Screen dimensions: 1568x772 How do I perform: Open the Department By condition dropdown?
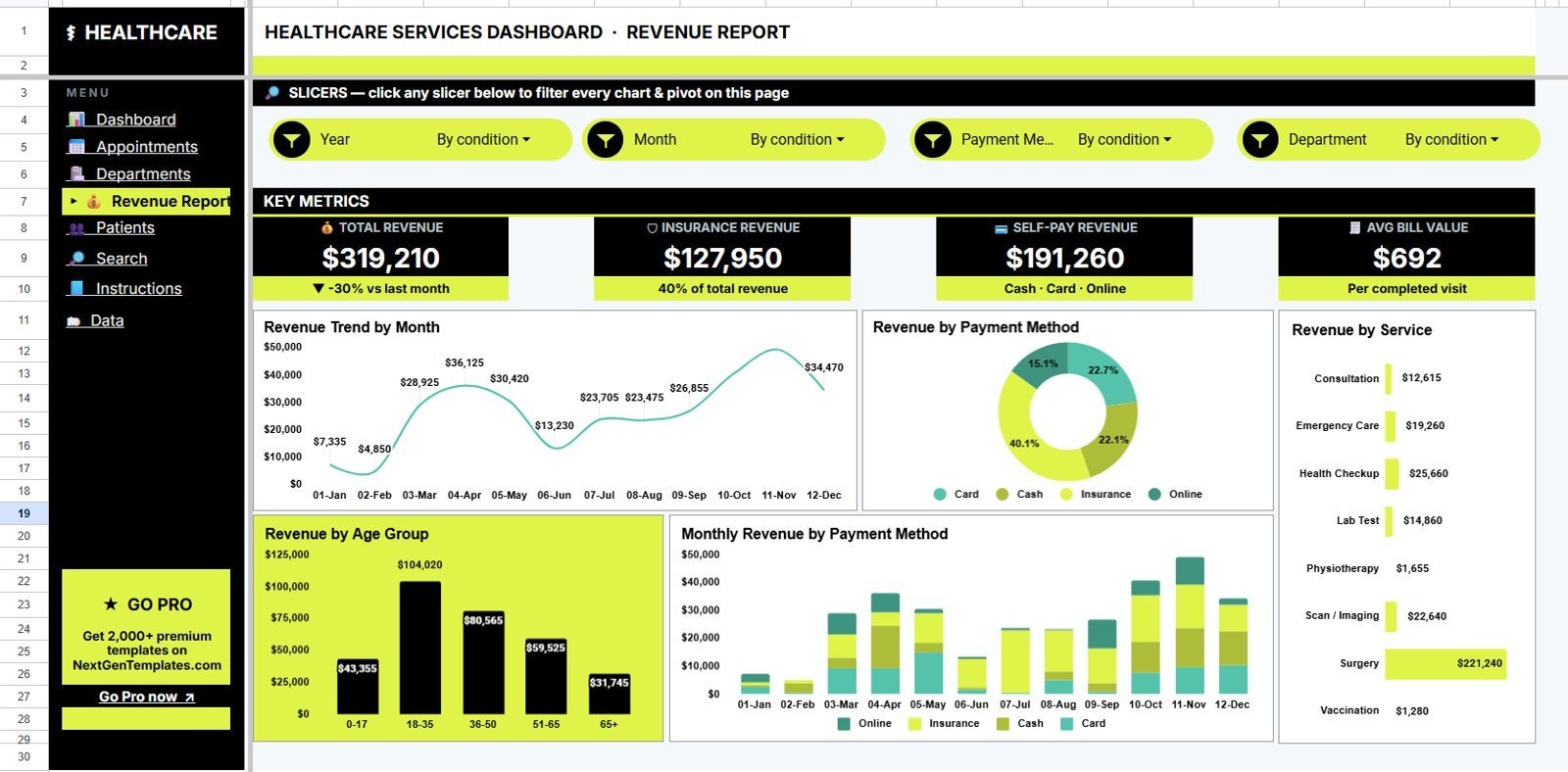1451,140
